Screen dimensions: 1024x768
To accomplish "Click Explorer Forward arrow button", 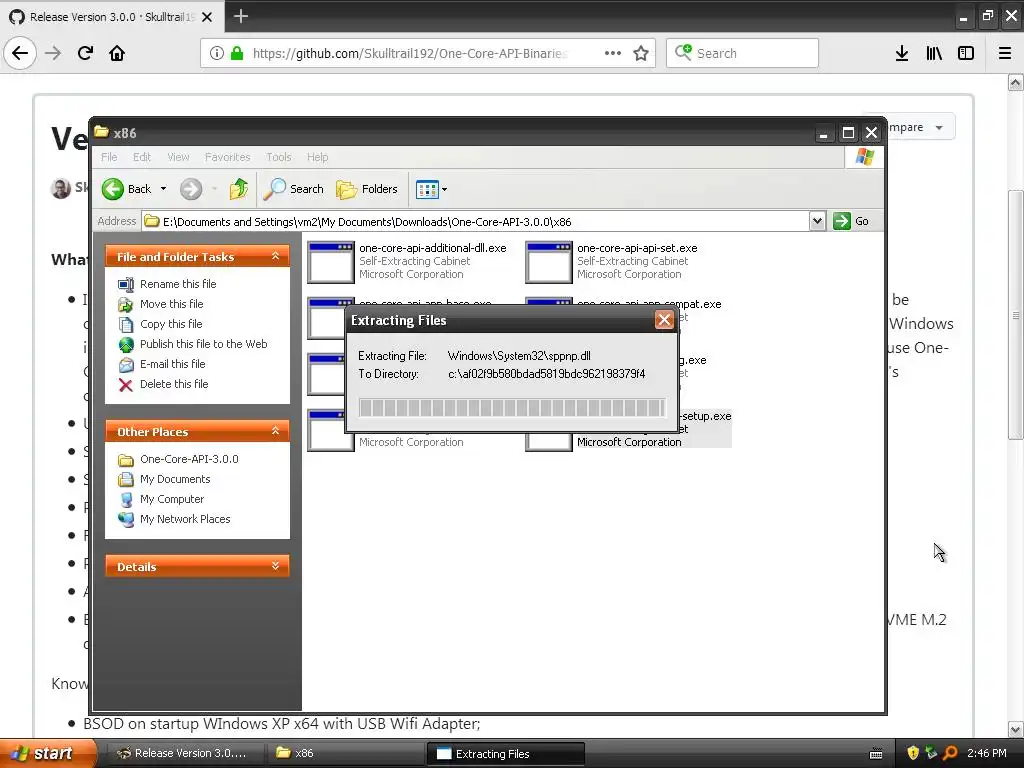I will point(191,189).
